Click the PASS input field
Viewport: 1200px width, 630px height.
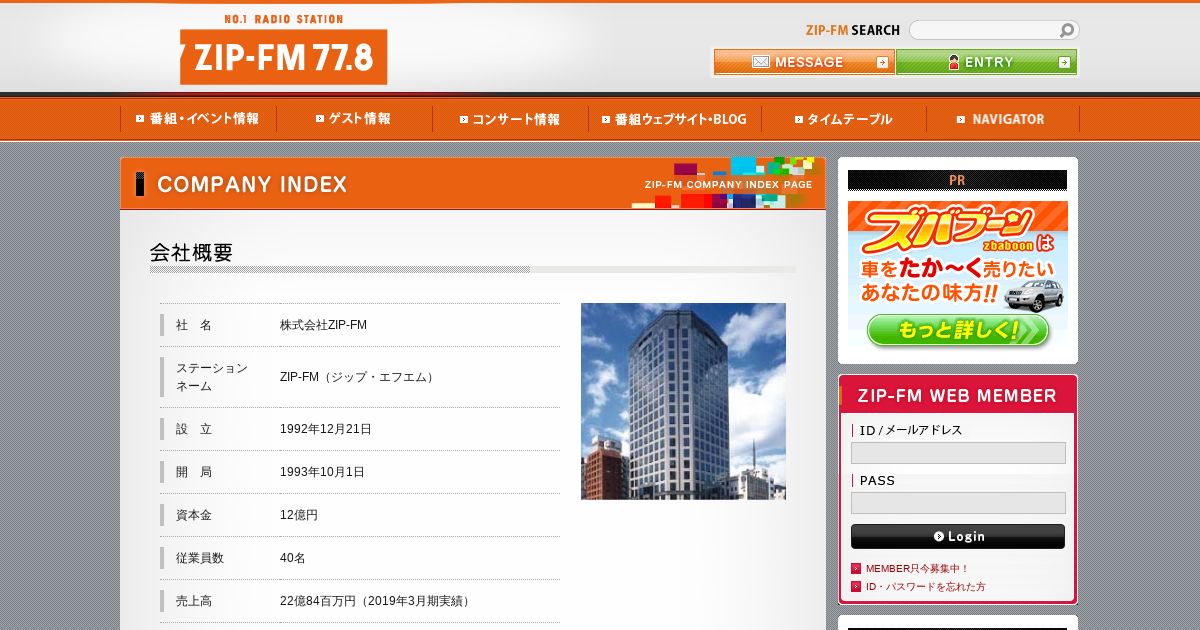958,503
